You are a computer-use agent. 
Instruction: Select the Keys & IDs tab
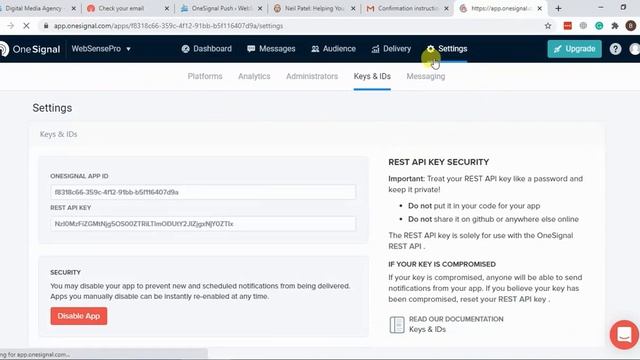click(372, 76)
